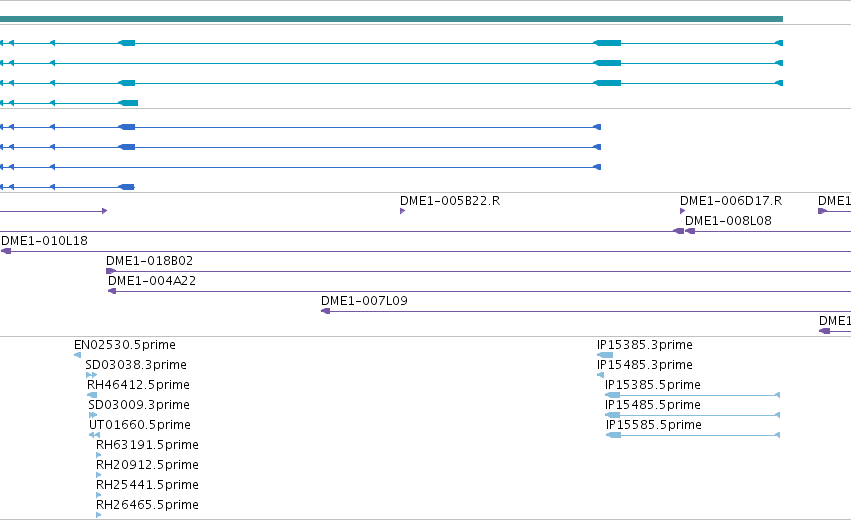The height and width of the screenshot is (520, 851).
Task: Click the IP15385.3prime feature block
Action: [x=605, y=355]
